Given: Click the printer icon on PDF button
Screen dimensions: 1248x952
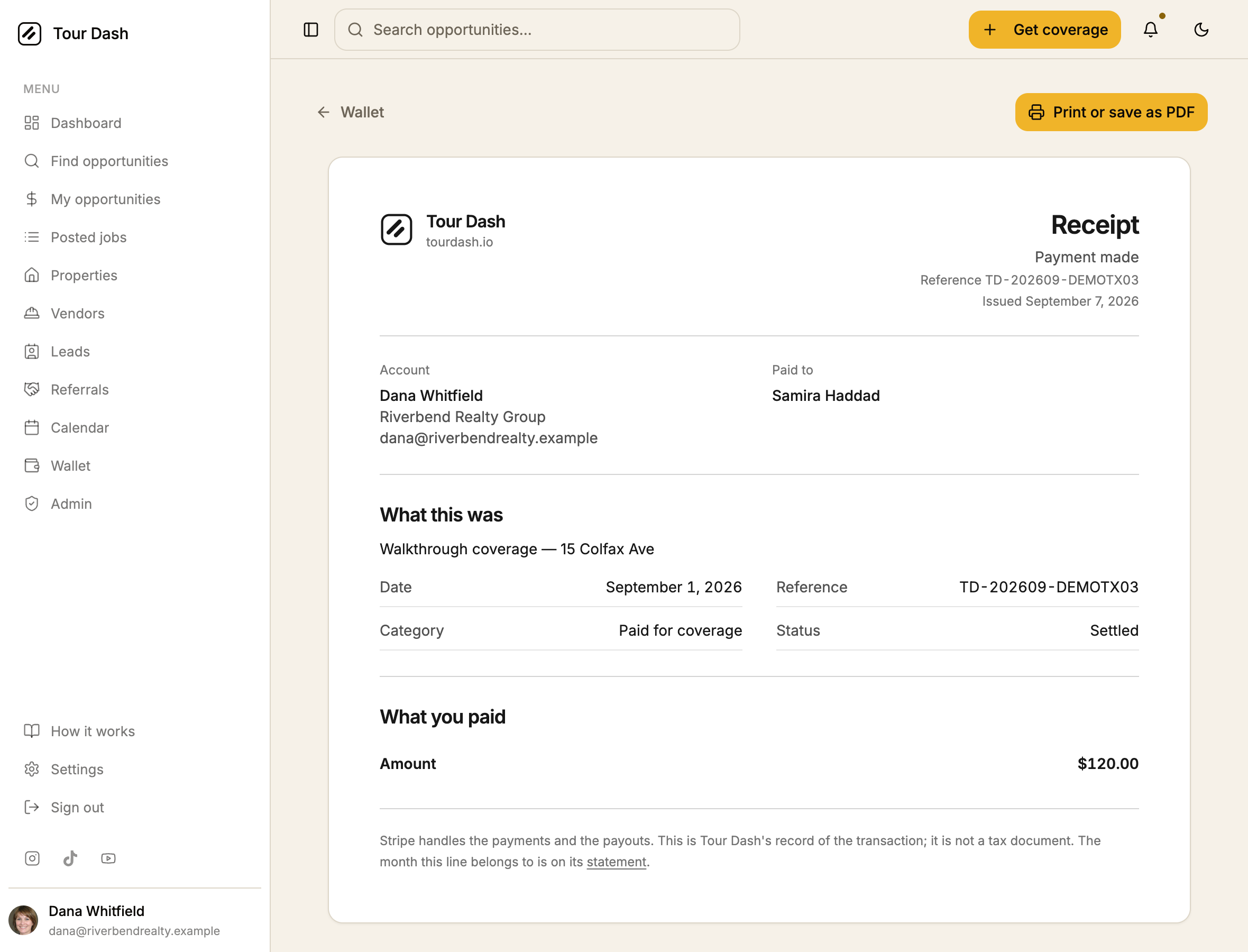Looking at the screenshot, I should click(x=1035, y=112).
